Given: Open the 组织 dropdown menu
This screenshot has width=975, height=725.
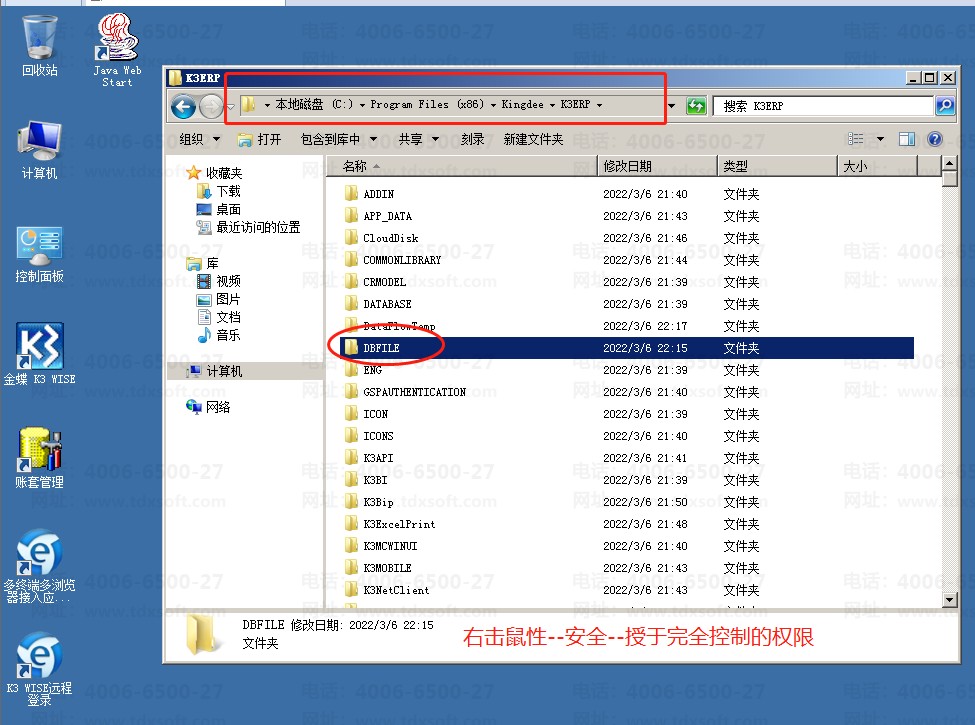Looking at the screenshot, I should pos(200,139).
